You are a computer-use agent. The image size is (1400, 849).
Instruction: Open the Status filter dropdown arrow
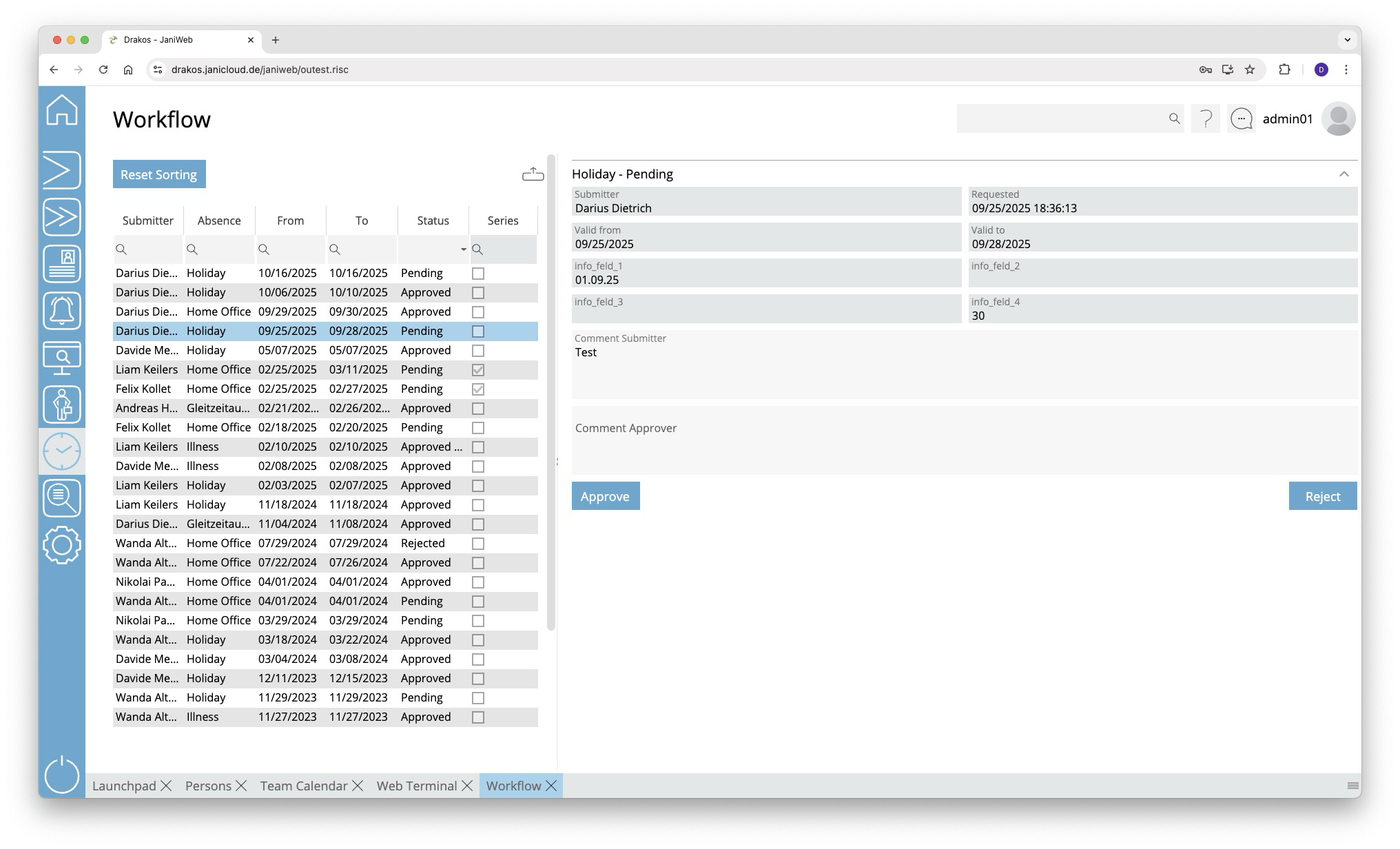463,249
